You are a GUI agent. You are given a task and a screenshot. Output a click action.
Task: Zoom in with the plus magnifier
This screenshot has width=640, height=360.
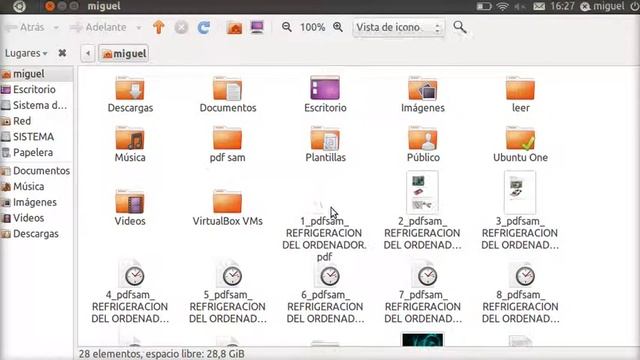tap(338, 27)
